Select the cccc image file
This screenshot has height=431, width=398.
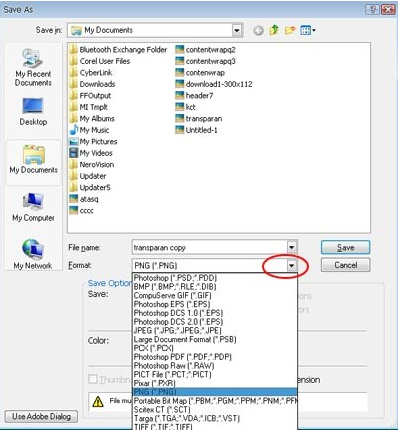pos(81,211)
